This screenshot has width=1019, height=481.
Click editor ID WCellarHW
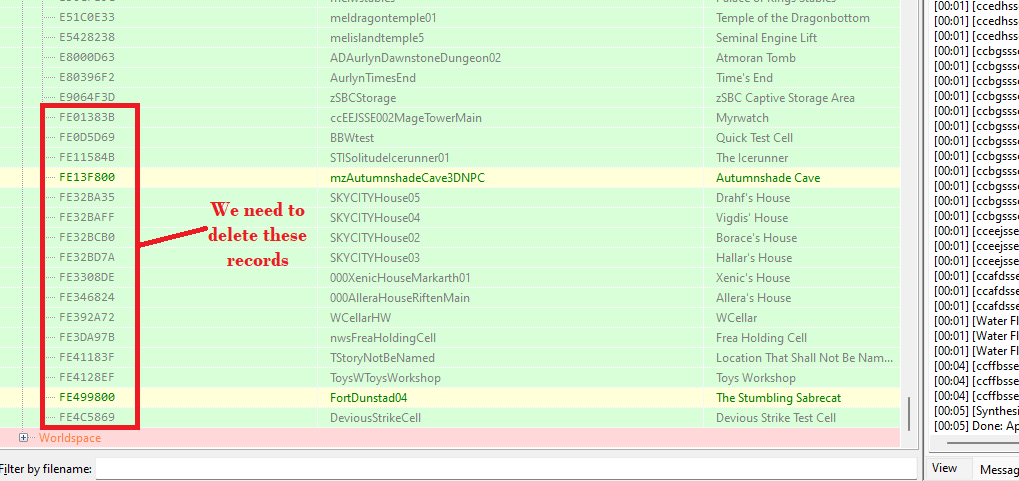click(361, 318)
